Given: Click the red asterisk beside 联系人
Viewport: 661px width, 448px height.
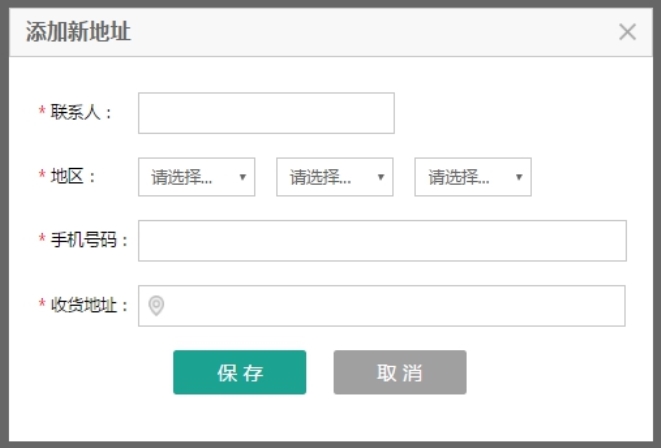Looking at the screenshot, I should pyautogui.click(x=42, y=111).
